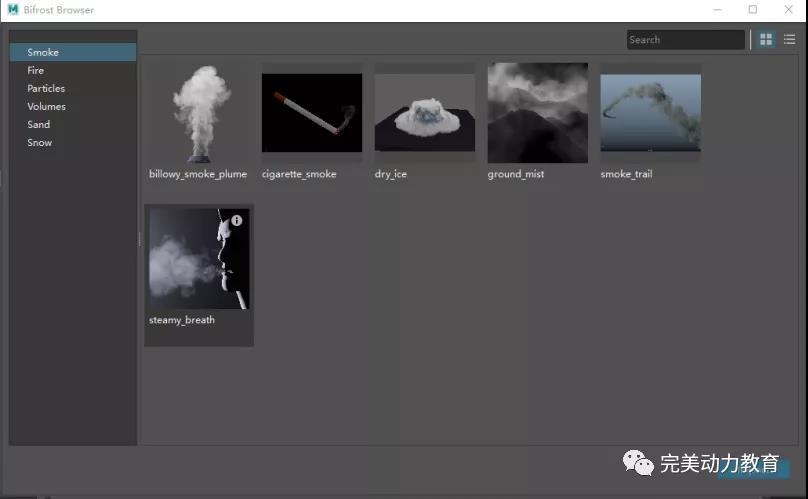
Task: Maximize the Bifrost Browser window
Action: [x=752, y=10]
